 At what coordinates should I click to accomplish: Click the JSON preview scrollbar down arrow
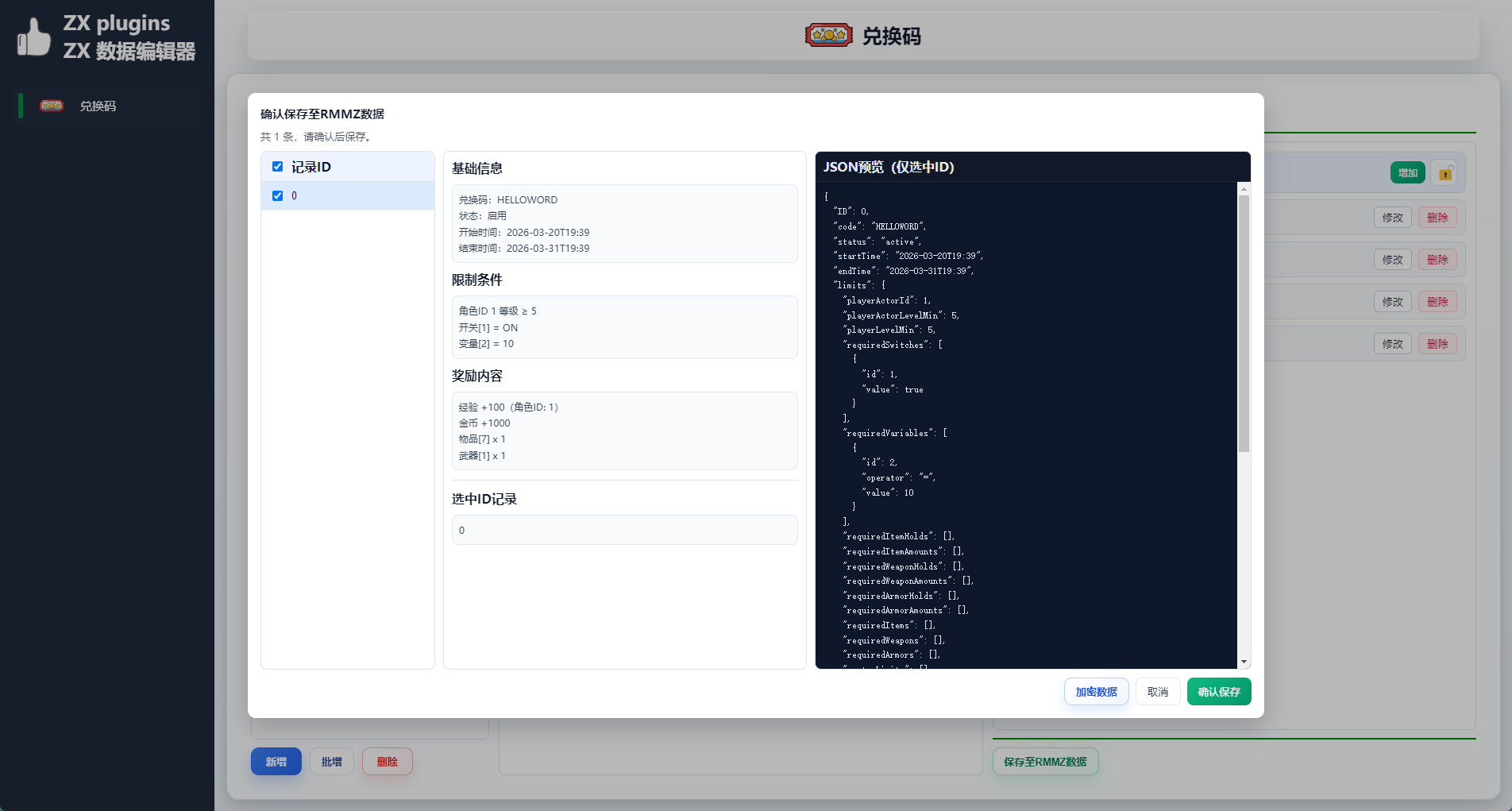[x=1244, y=662]
